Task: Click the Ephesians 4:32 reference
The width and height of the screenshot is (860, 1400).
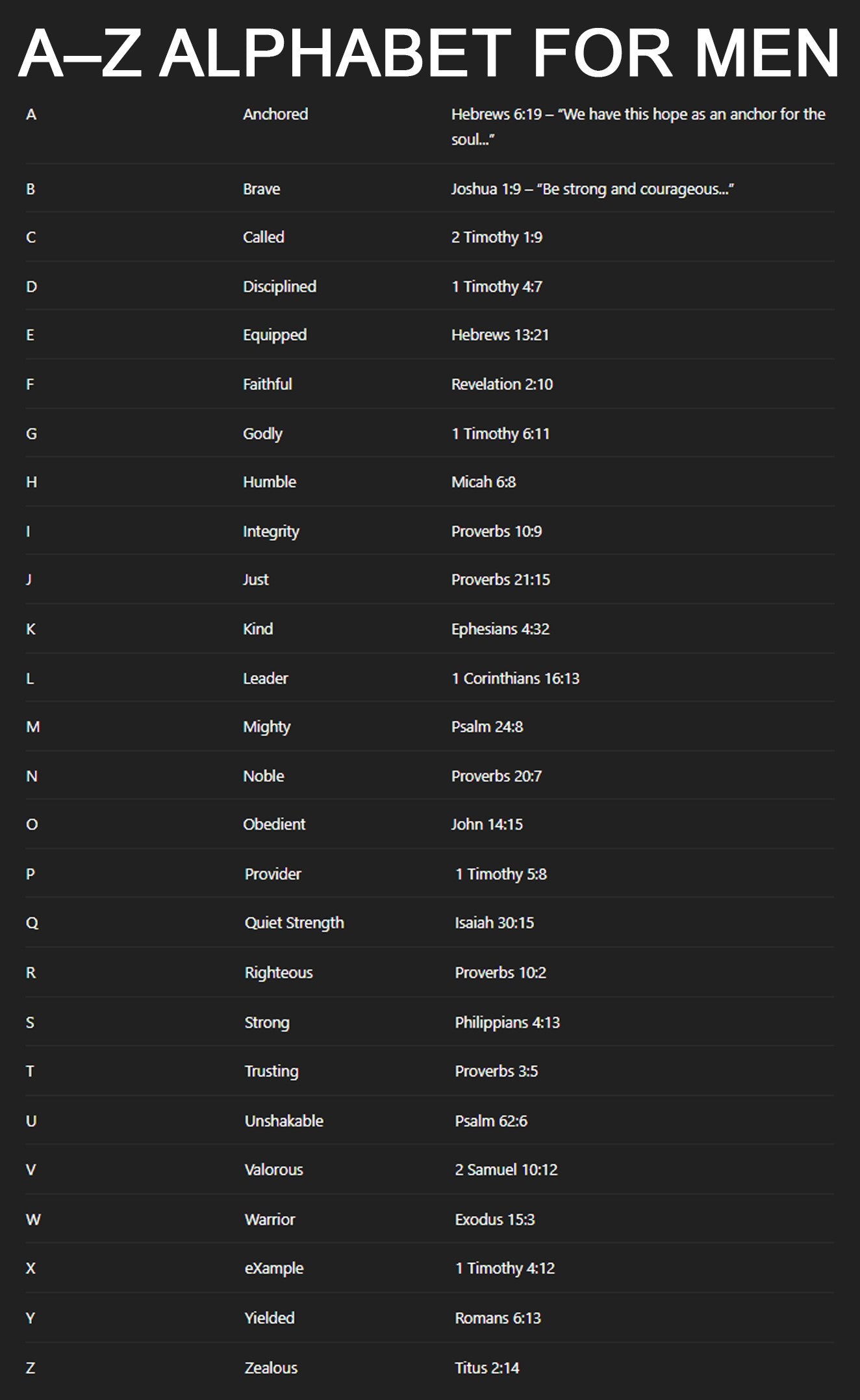Action: click(x=500, y=629)
